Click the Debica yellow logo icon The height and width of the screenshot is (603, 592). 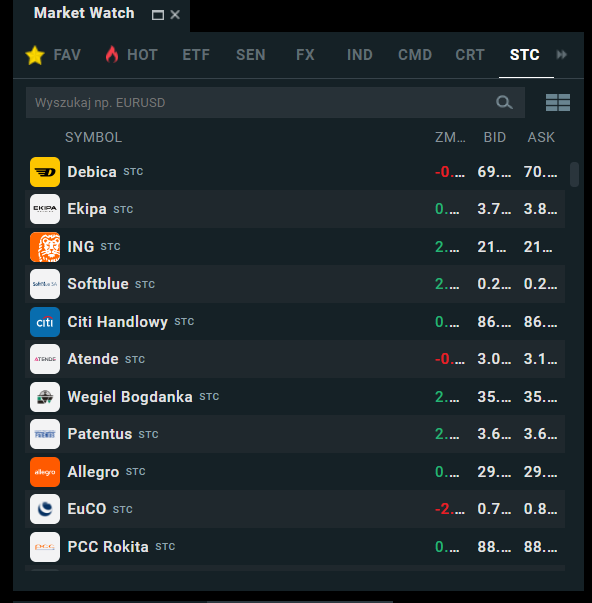point(45,172)
